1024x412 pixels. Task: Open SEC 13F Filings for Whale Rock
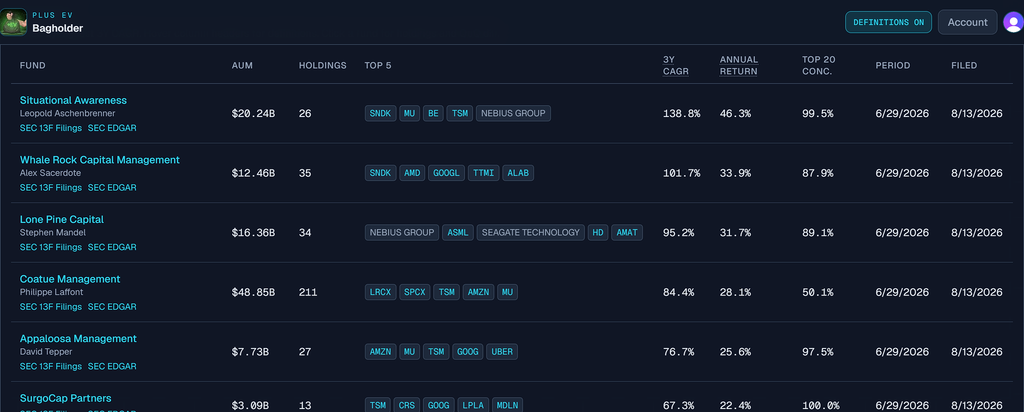51,187
